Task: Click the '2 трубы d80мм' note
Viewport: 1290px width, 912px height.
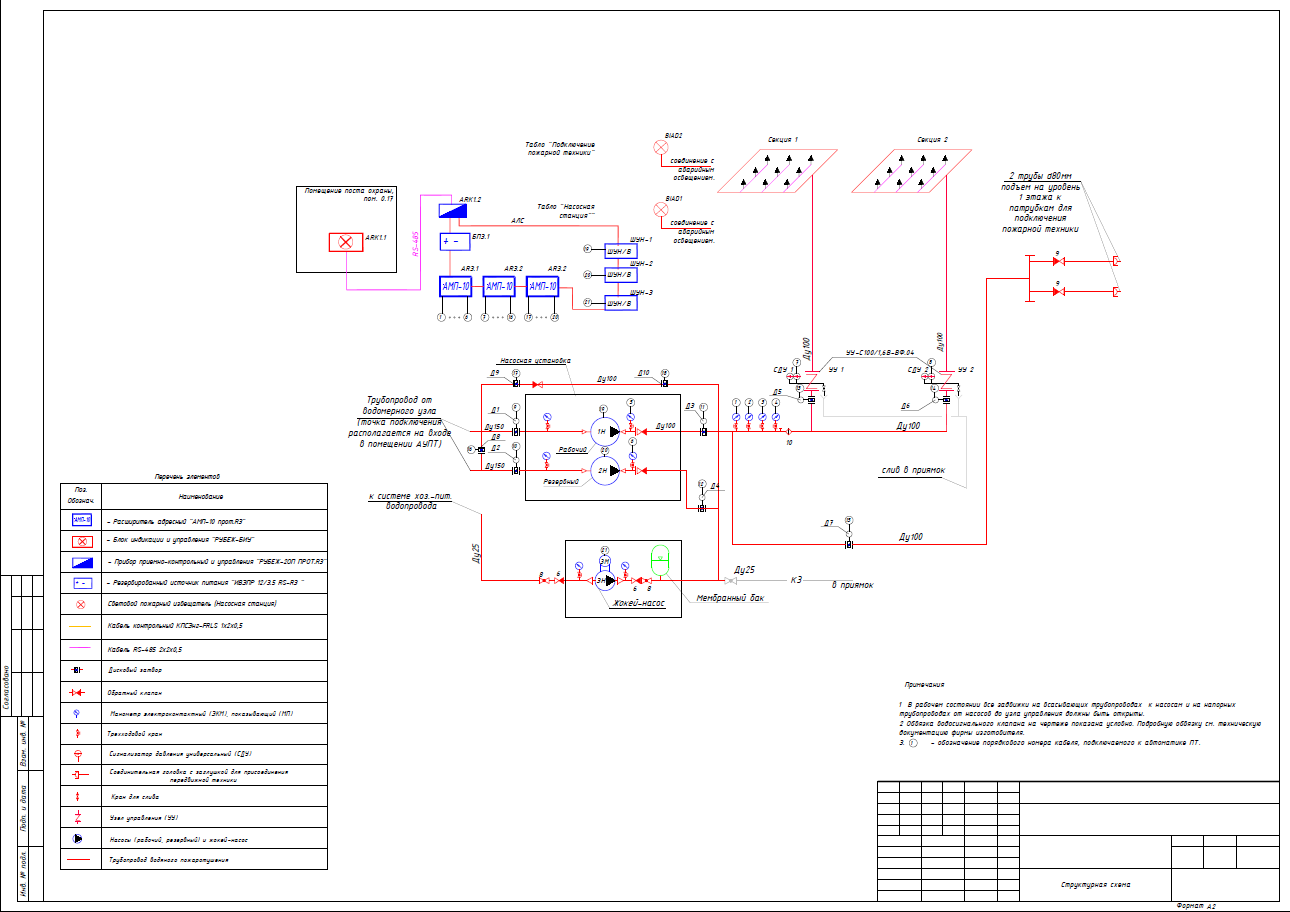Action: pyautogui.click(x=1039, y=175)
